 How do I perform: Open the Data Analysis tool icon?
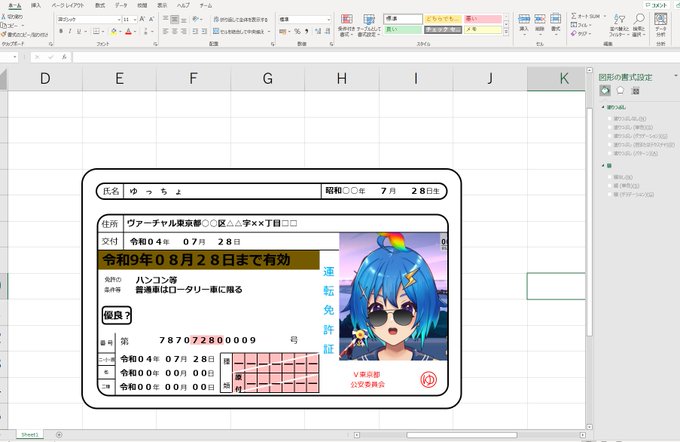[660, 24]
